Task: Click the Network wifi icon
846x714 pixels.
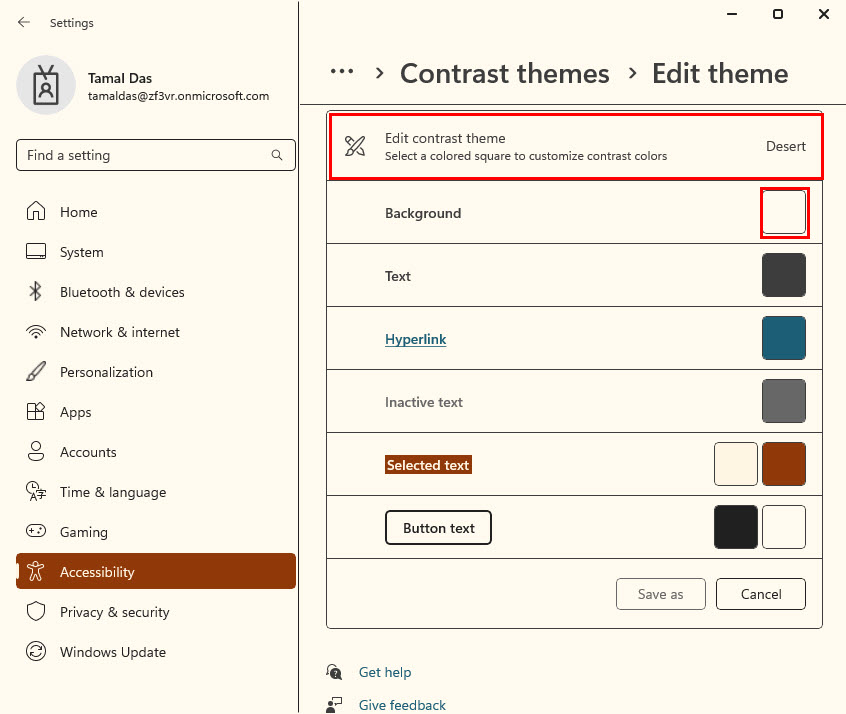Action: pyautogui.click(x=36, y=331)
